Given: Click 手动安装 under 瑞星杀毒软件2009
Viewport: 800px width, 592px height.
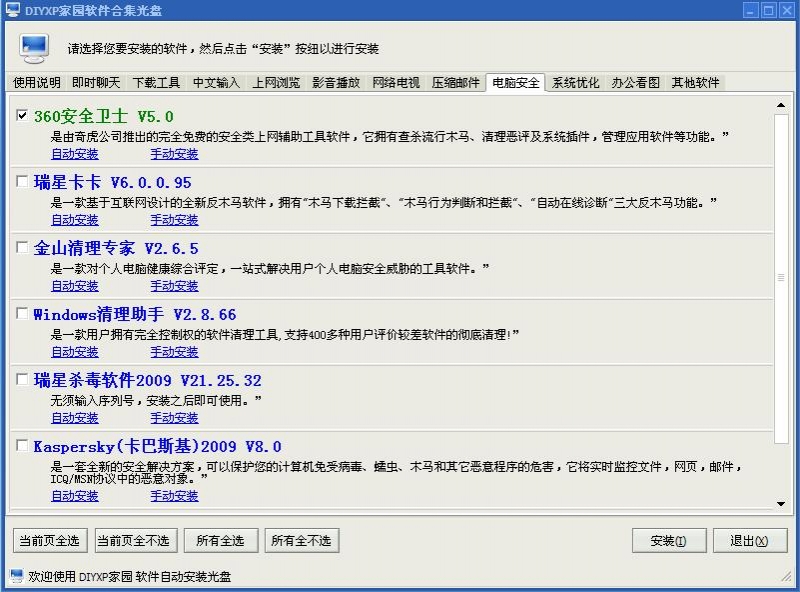Looking at the screenshot, I should click(x=174, y=418).
